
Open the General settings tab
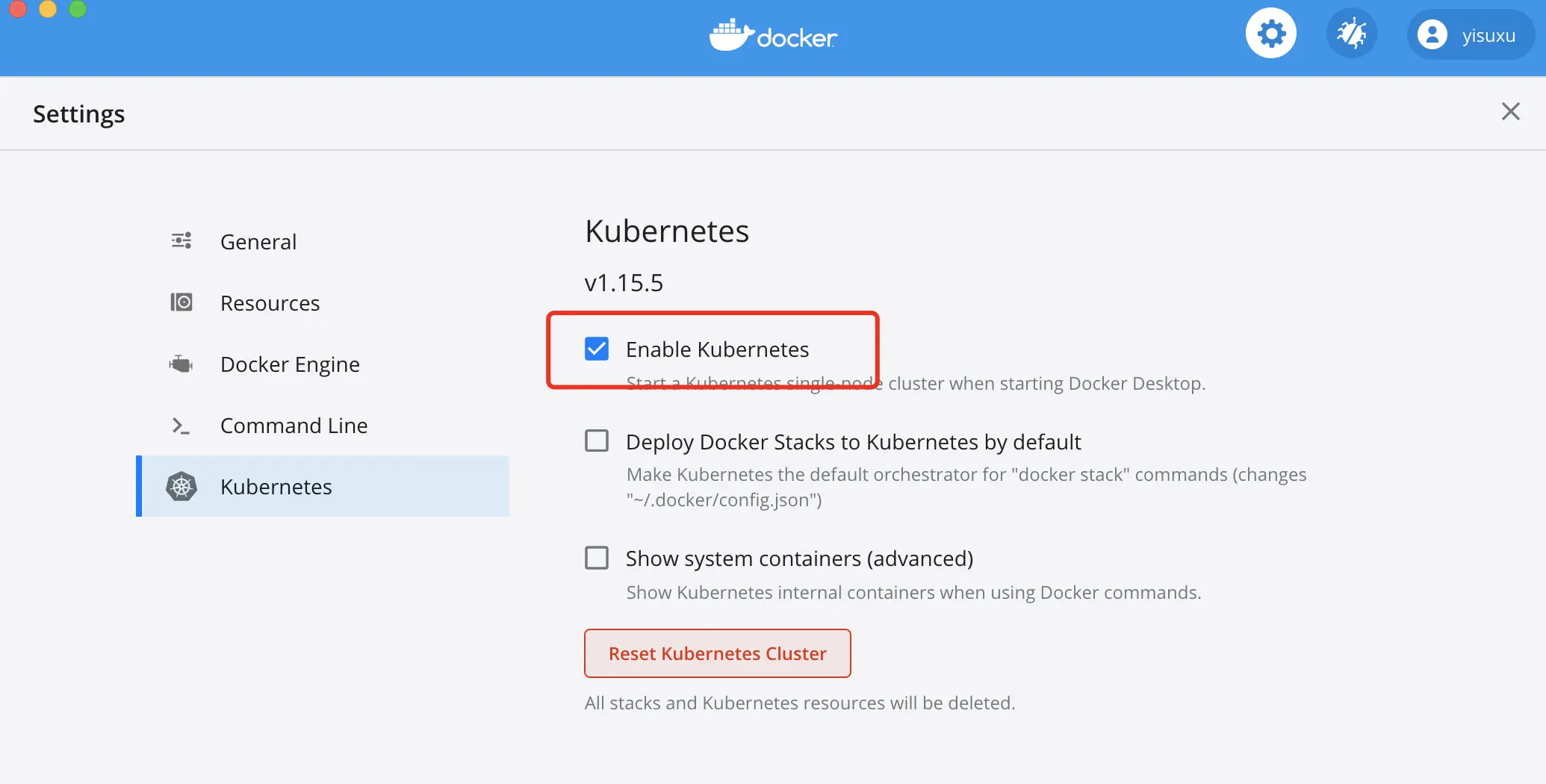tap(258, 242)
